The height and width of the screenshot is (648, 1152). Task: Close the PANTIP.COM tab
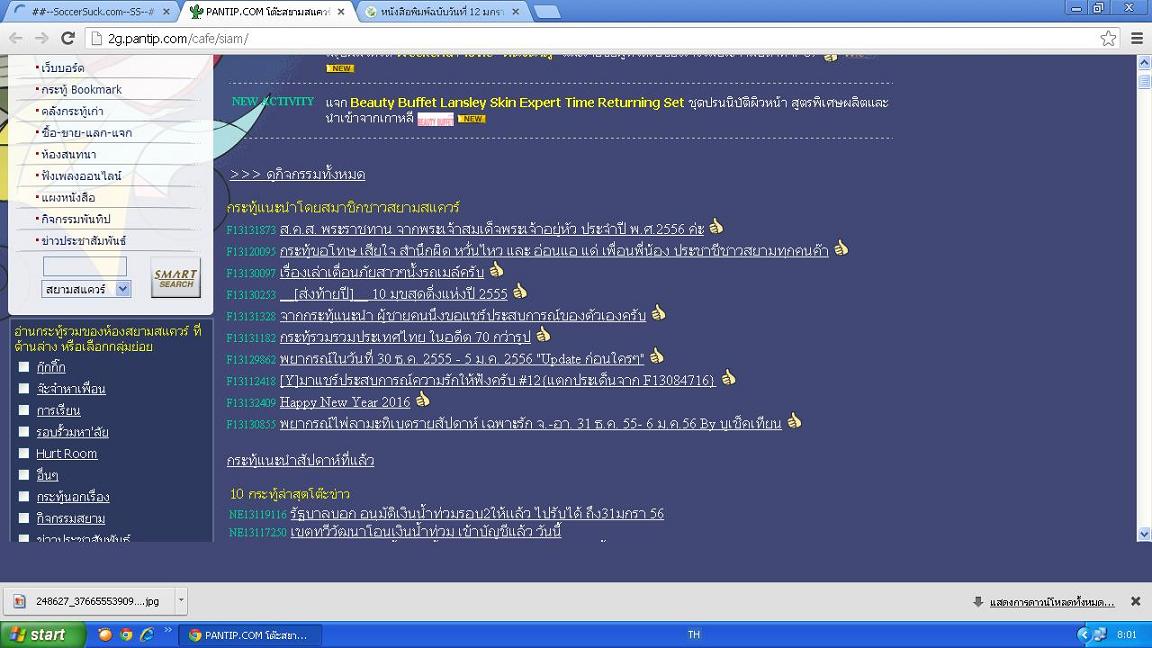click(x=341, y=12)
